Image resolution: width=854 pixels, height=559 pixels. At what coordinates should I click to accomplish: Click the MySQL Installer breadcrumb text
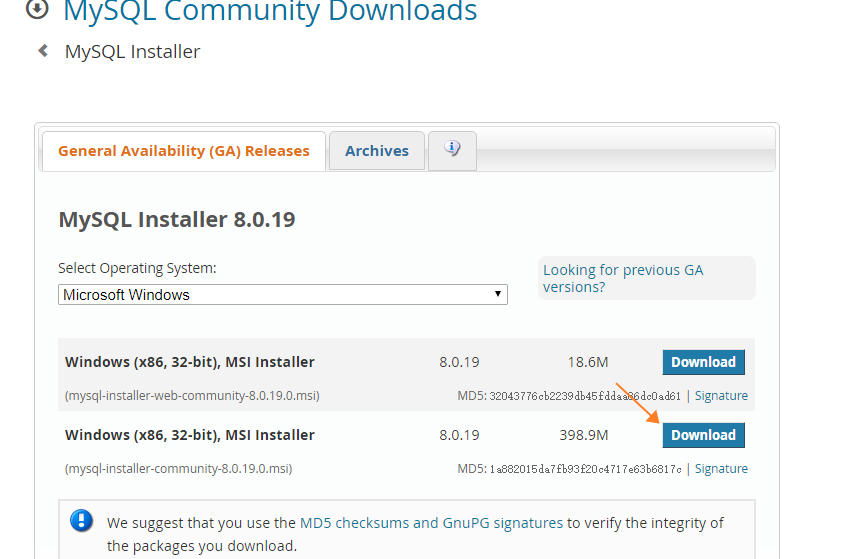coord(132,52)
